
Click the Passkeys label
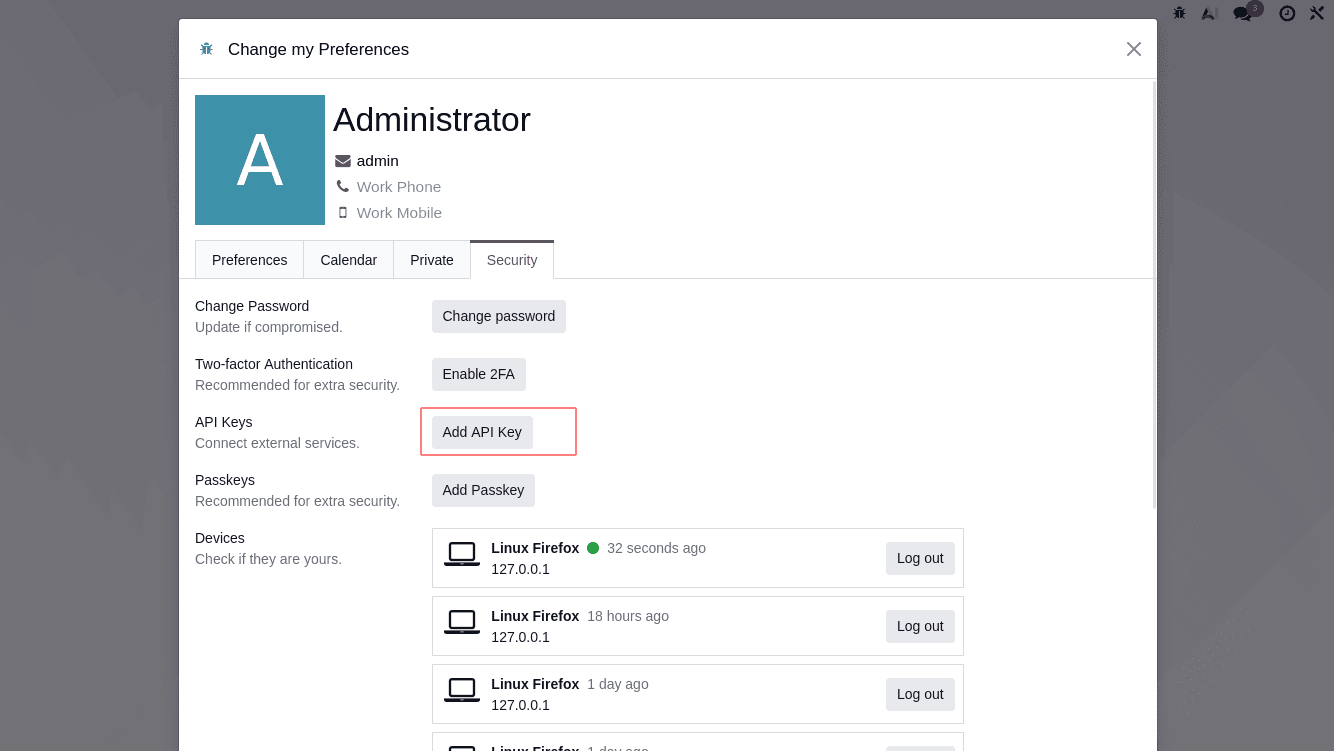[x=225, y=480]
